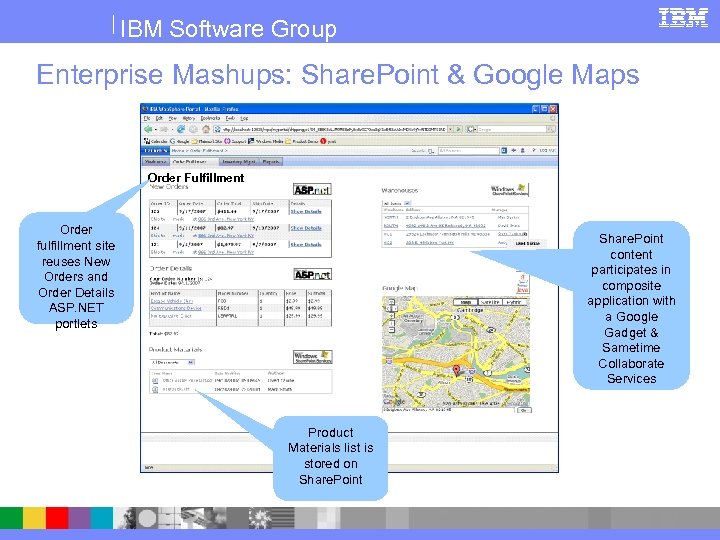
Task: Open the Google bookmark in bookmarks toolbar
Action: [180, 141]
